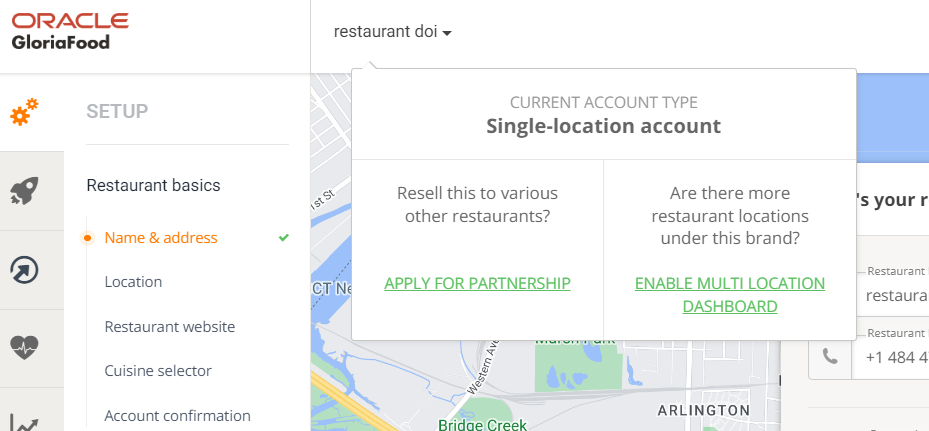Expand the restaurant doi account dropdown
The image size is (929, 431).
coord(392,31)
